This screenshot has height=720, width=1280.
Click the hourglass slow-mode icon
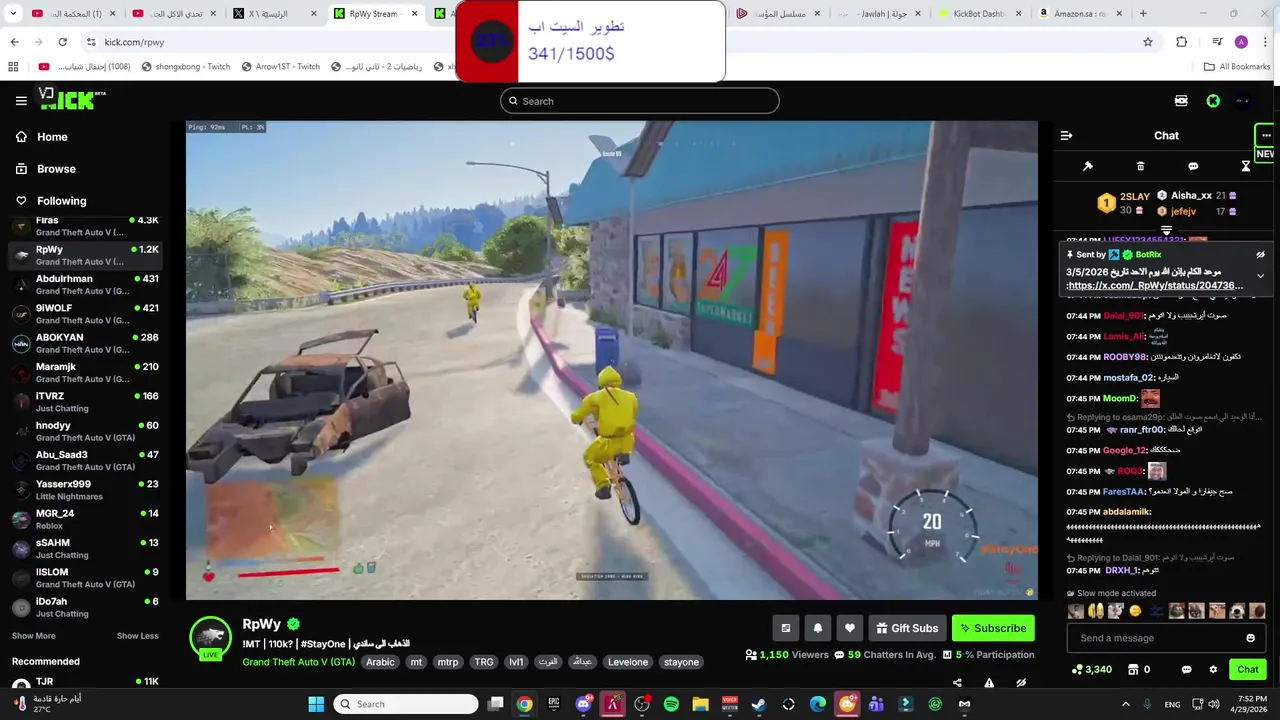[x=1246, y=166]
